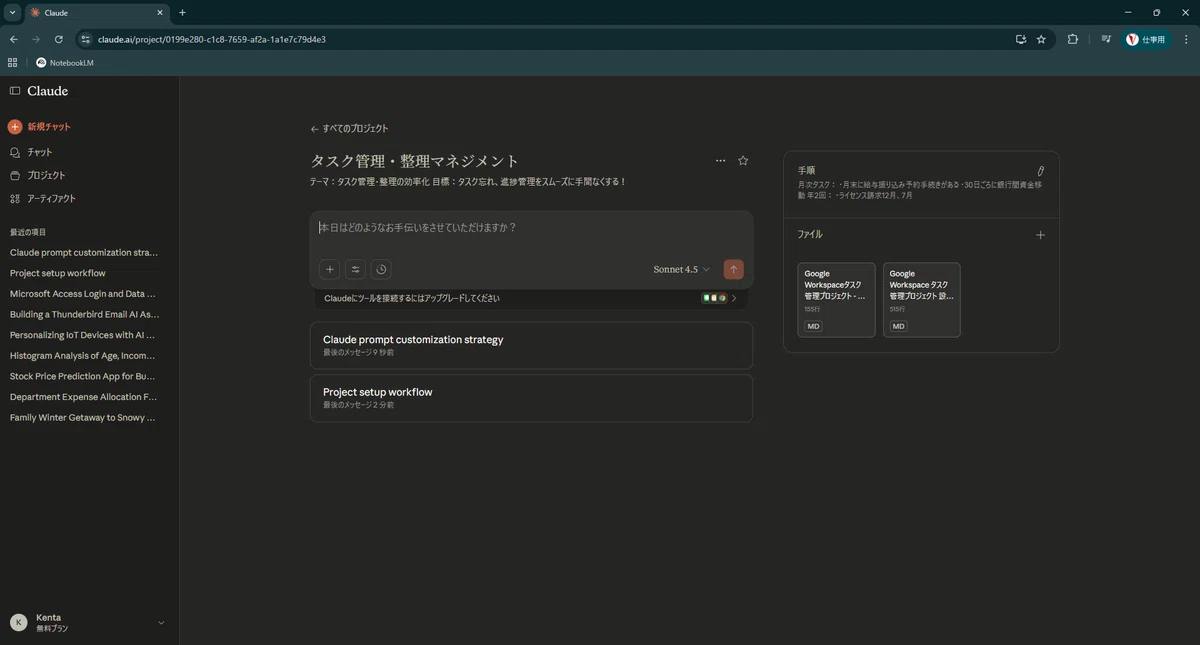
Task: Open the search and tools settings icon
Action: click(x=355, y=269)
